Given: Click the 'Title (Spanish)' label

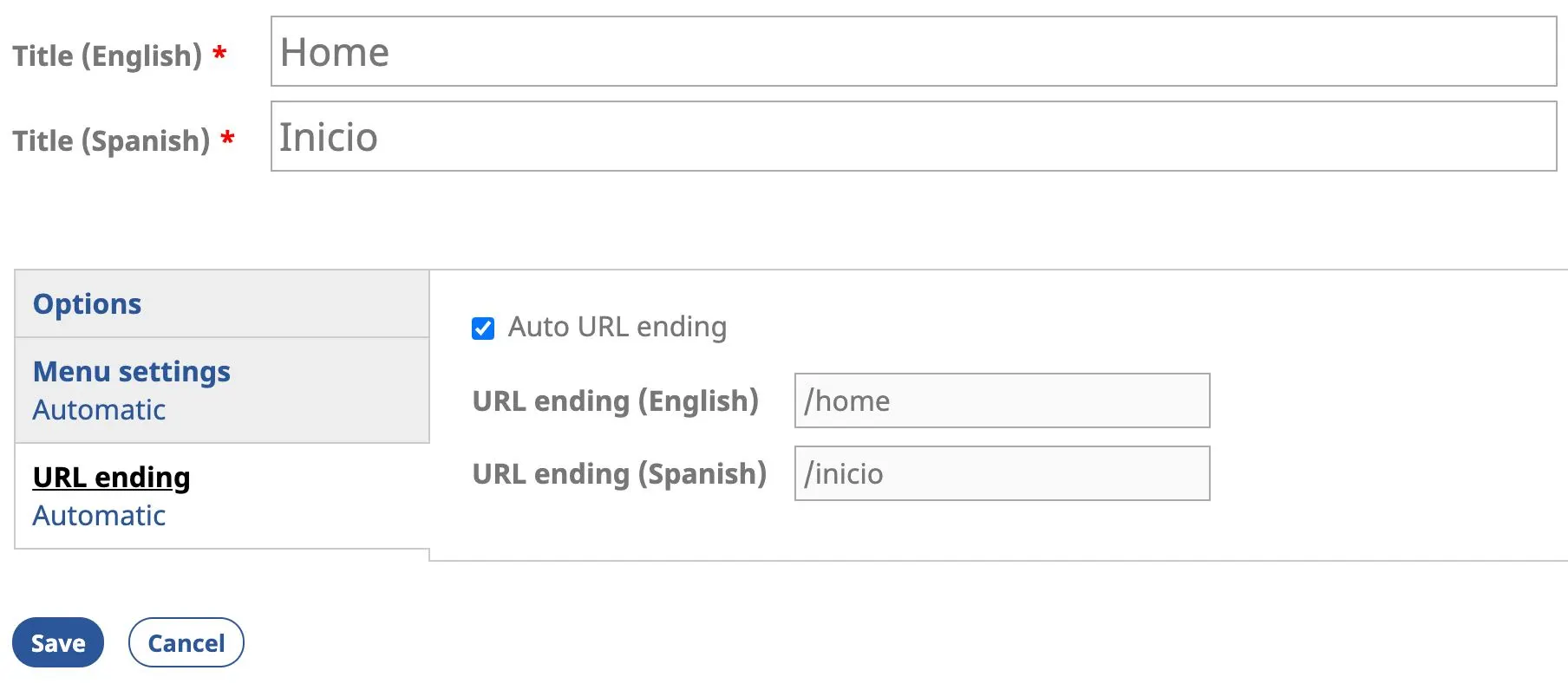Looking at the screenshot, I should 111,141.
